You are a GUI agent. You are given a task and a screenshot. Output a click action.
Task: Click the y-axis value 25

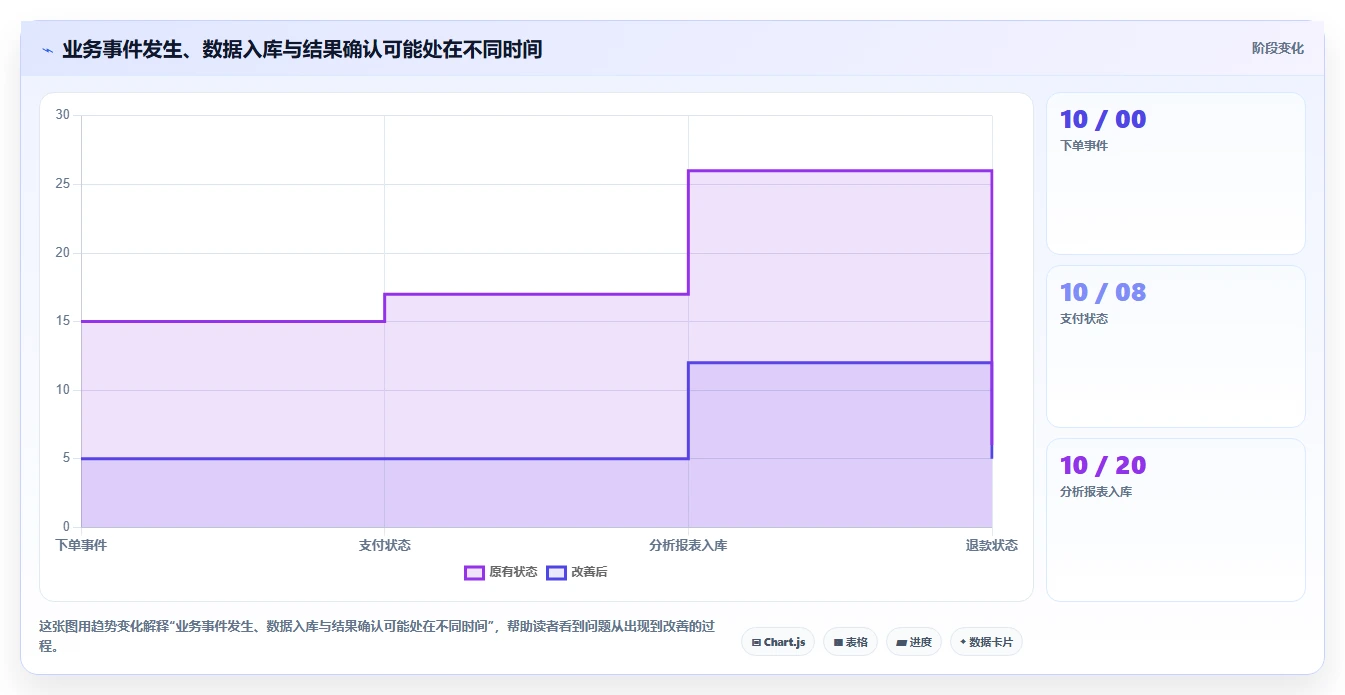[x=63, y=184]
